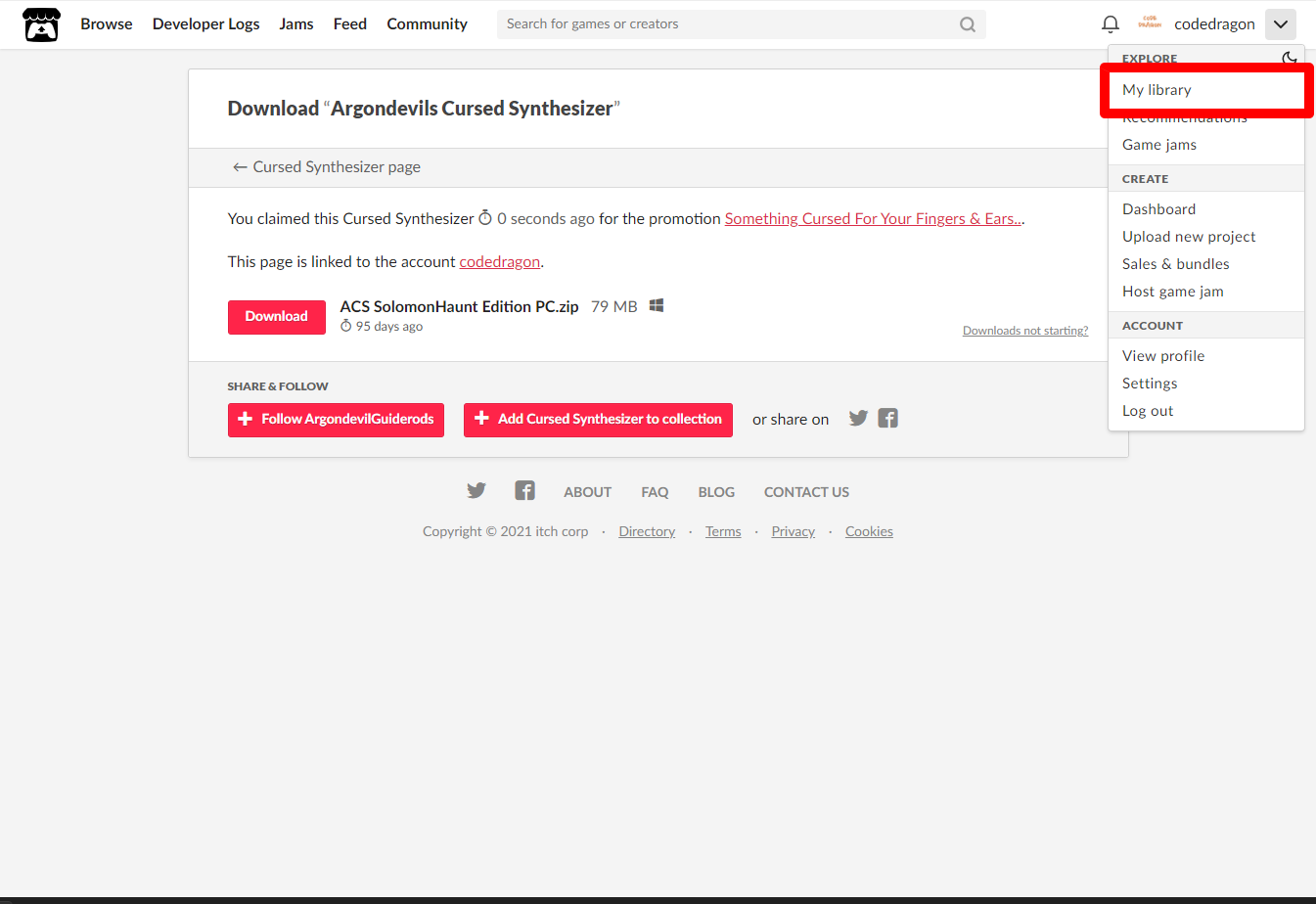Open CONTACT US footer link

tap(806, 493)
